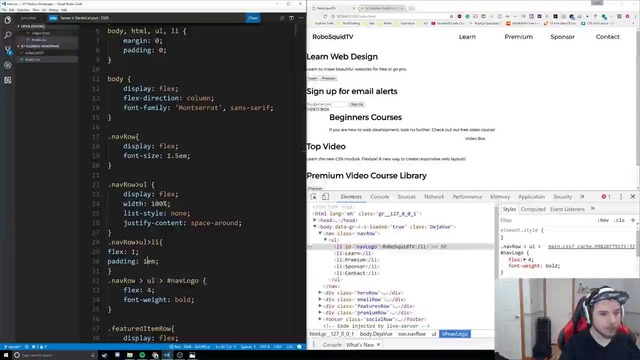Toggle DevTools inspect element picker
The image size is (640, 360).
point(313,197)
